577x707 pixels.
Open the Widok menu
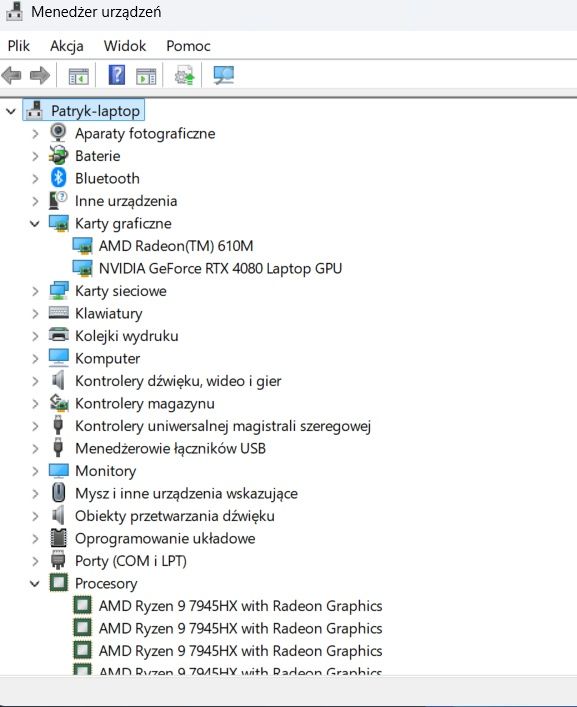coord(125,46)
